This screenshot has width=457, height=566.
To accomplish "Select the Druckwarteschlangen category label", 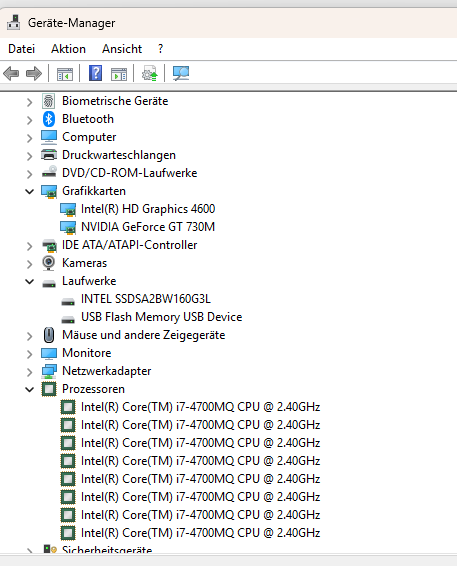I will [x=119, y=155].
